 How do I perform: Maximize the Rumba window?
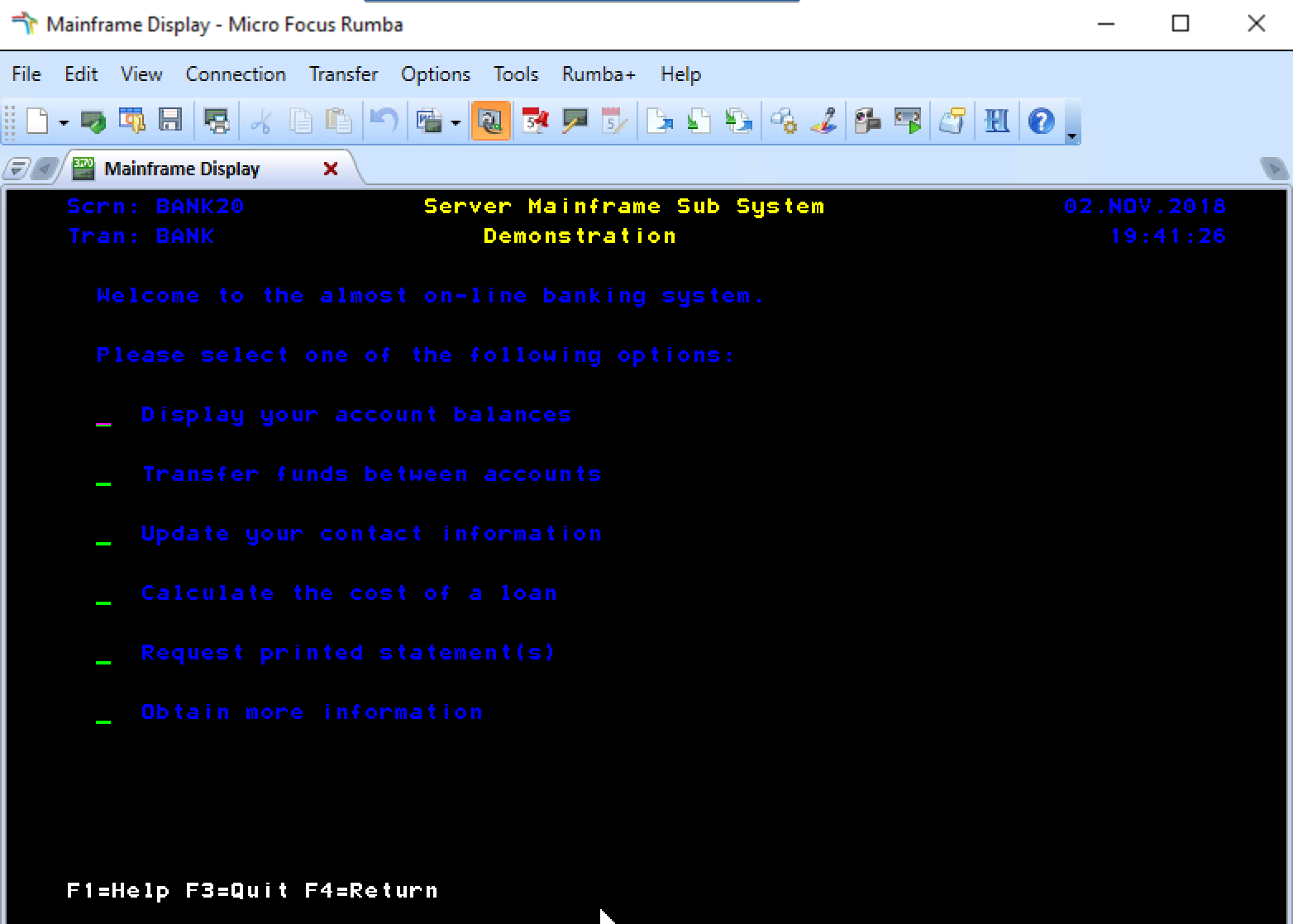click(x=1181, y=24)
